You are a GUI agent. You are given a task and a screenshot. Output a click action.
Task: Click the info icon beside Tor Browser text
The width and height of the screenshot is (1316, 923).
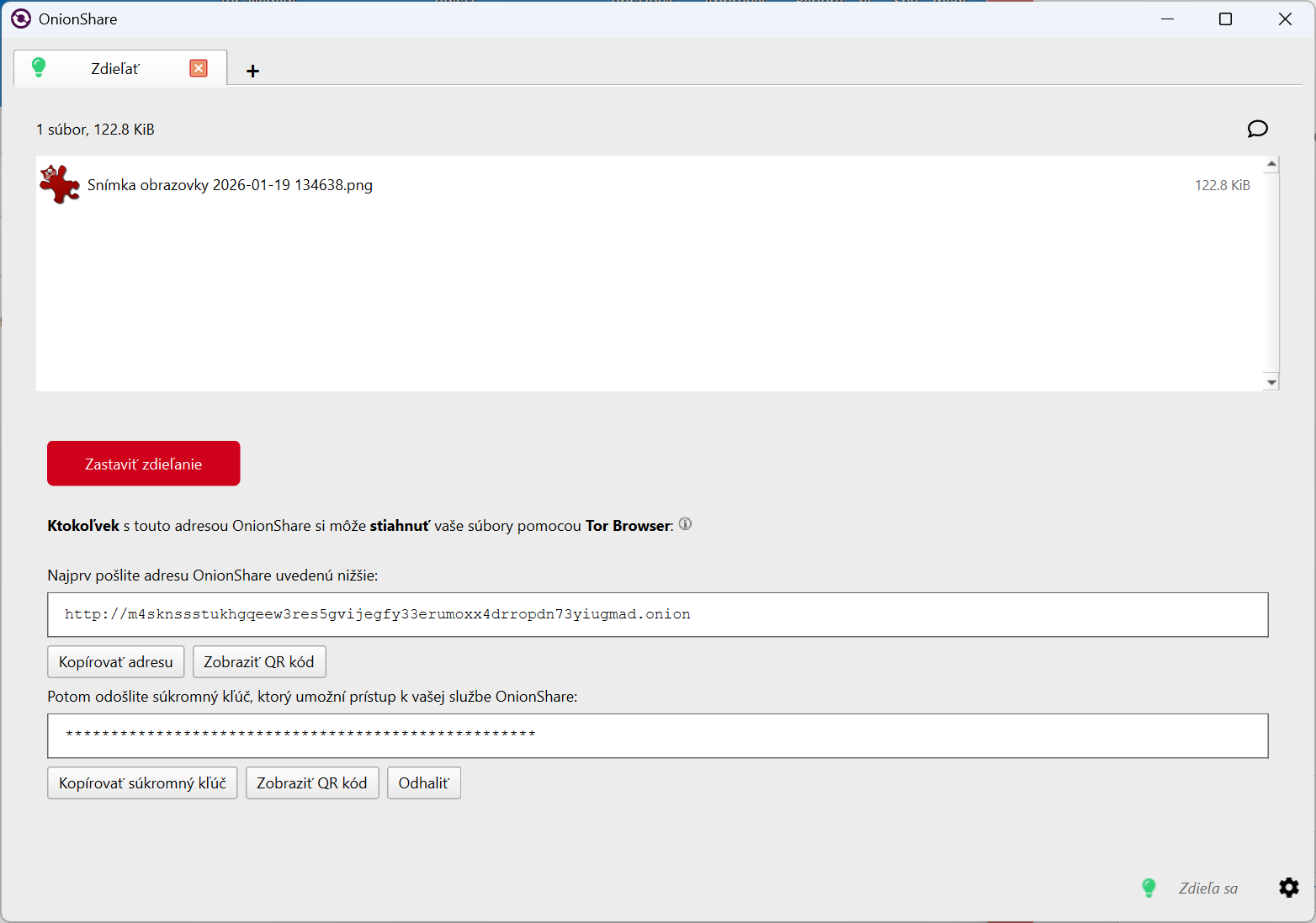685,524
